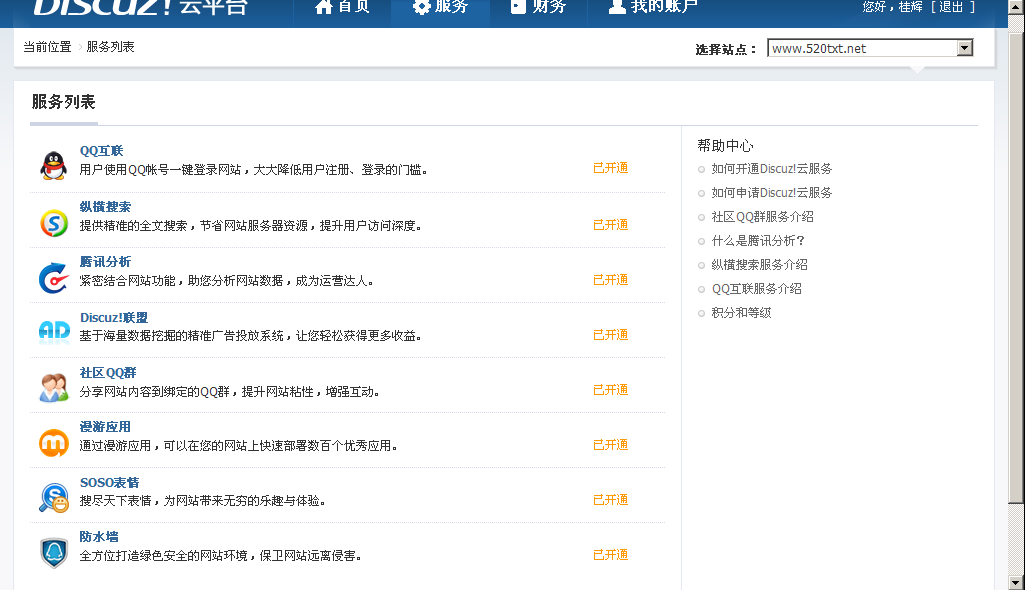Click 已开通 status for SOSO表情
Screen dimensions: 1025x590
click(x=611, y=499)
